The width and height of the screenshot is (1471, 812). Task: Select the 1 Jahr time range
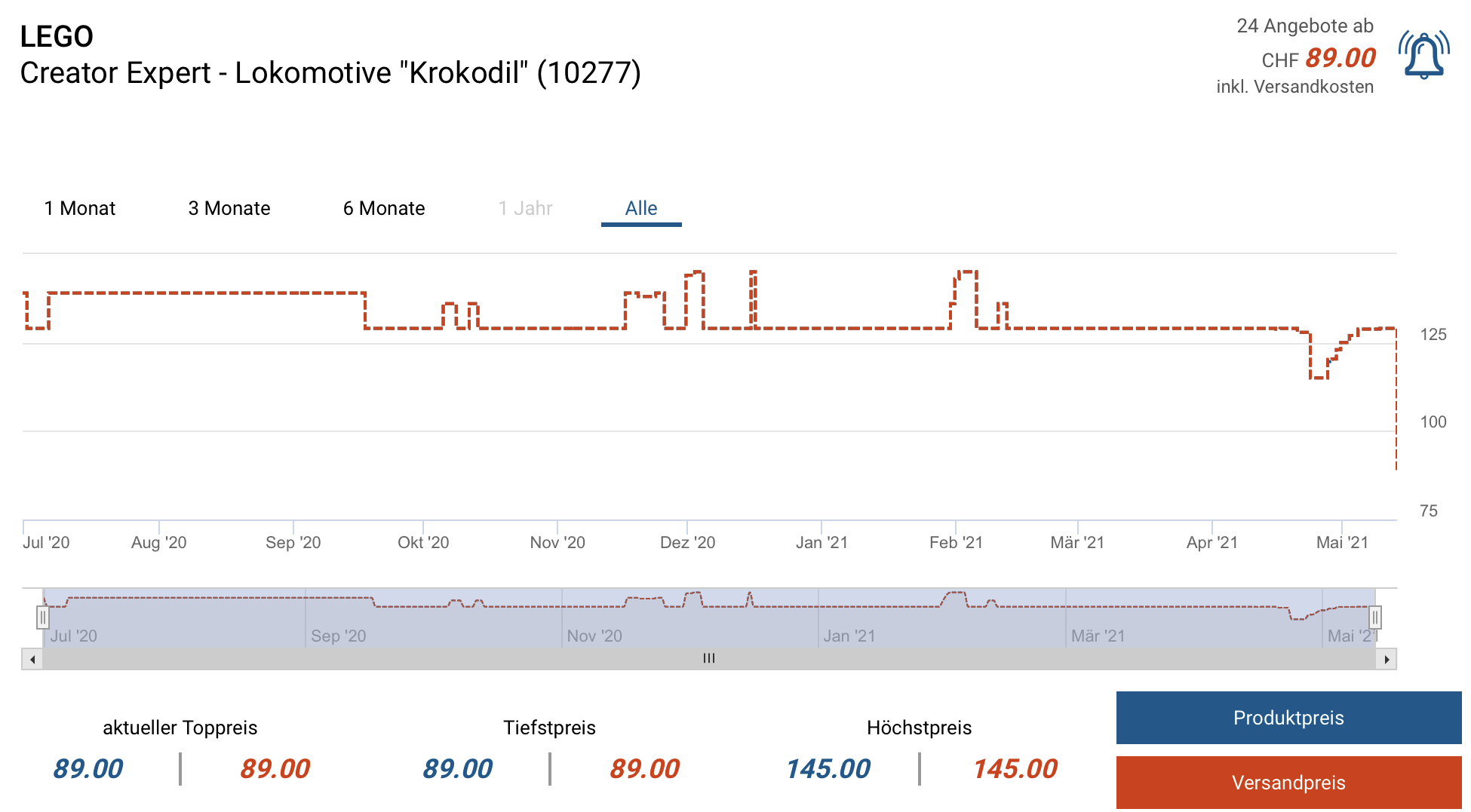(525, 209)
